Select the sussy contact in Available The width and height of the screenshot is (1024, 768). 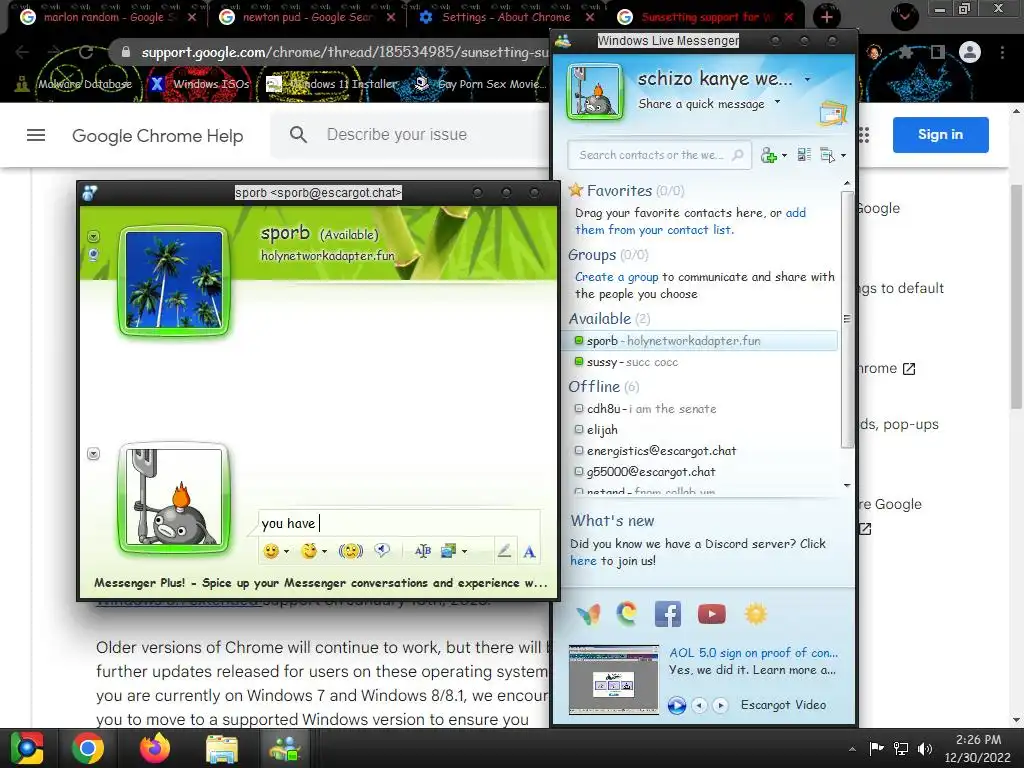(x=700, y=362)
